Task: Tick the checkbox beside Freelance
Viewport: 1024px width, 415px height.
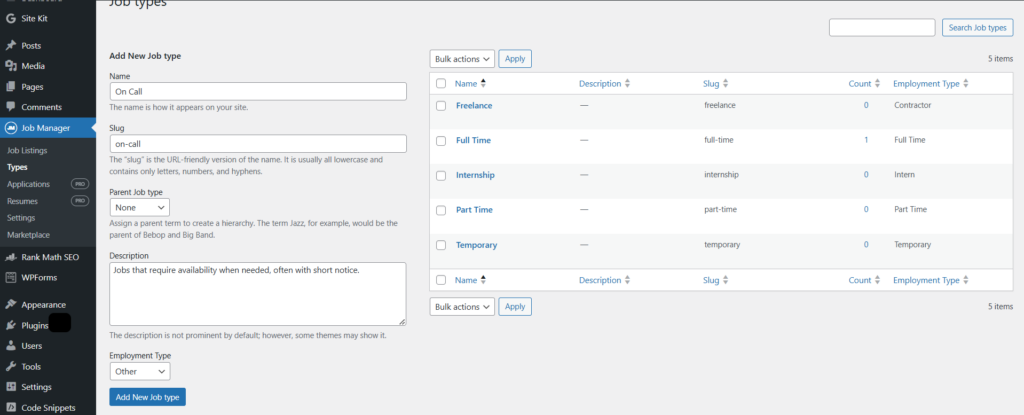Action: 441,106
